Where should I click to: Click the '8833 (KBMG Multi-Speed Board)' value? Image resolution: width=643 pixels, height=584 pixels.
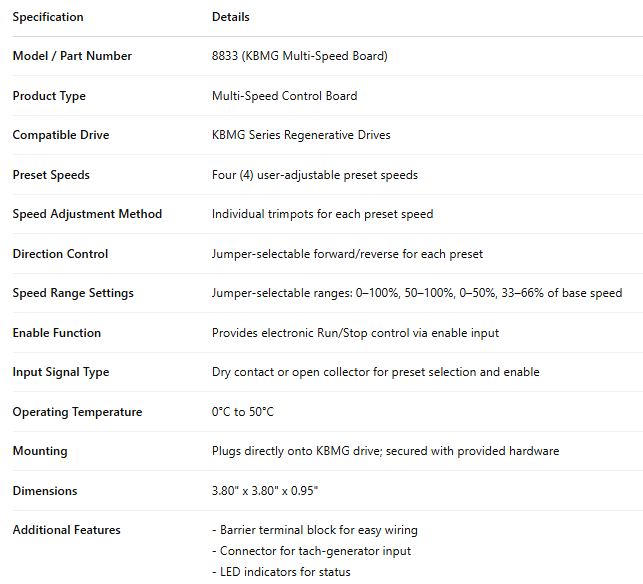(299, 56)
